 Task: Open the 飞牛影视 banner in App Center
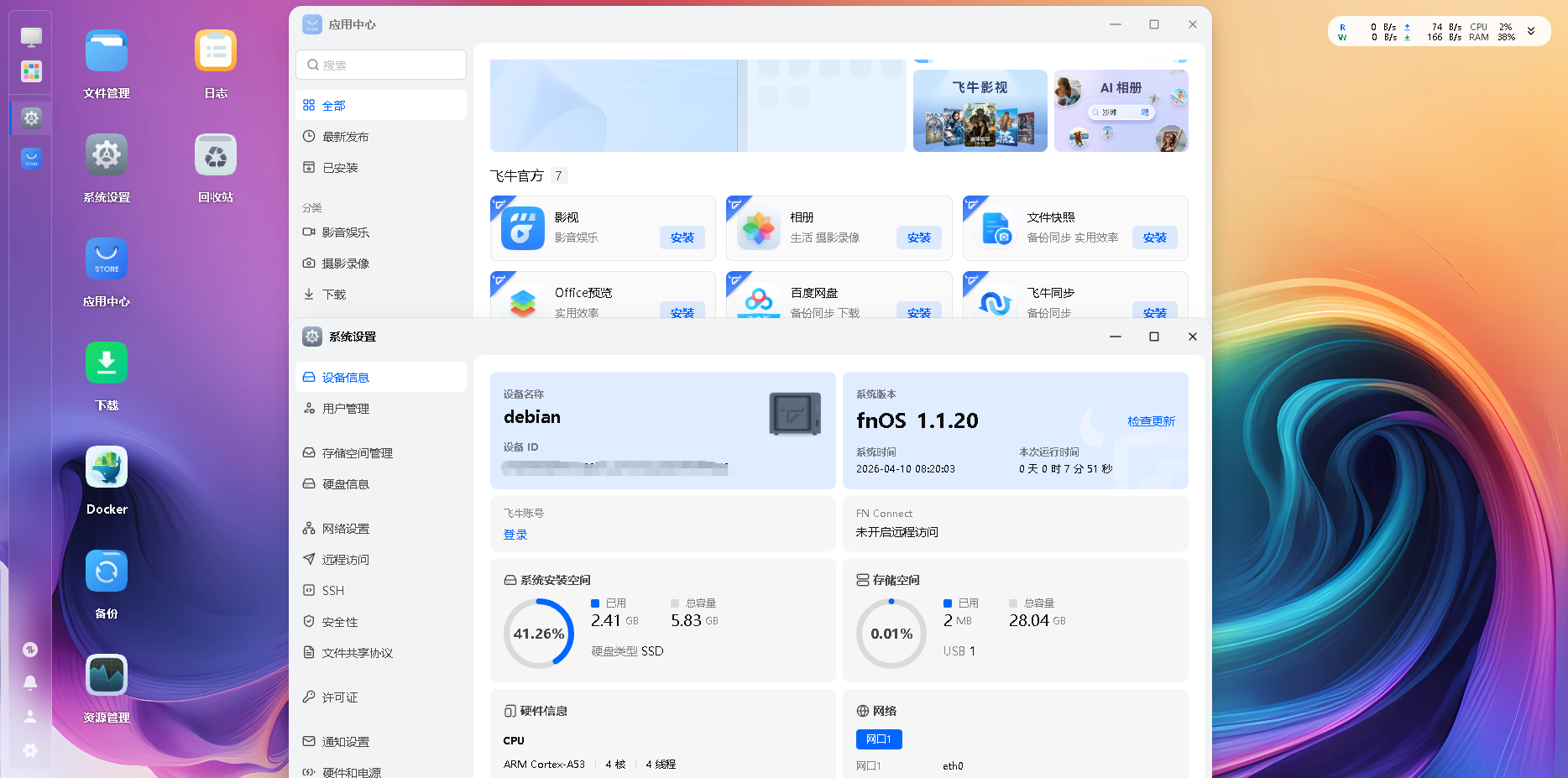pyautogui.click(x=980, y=111)
